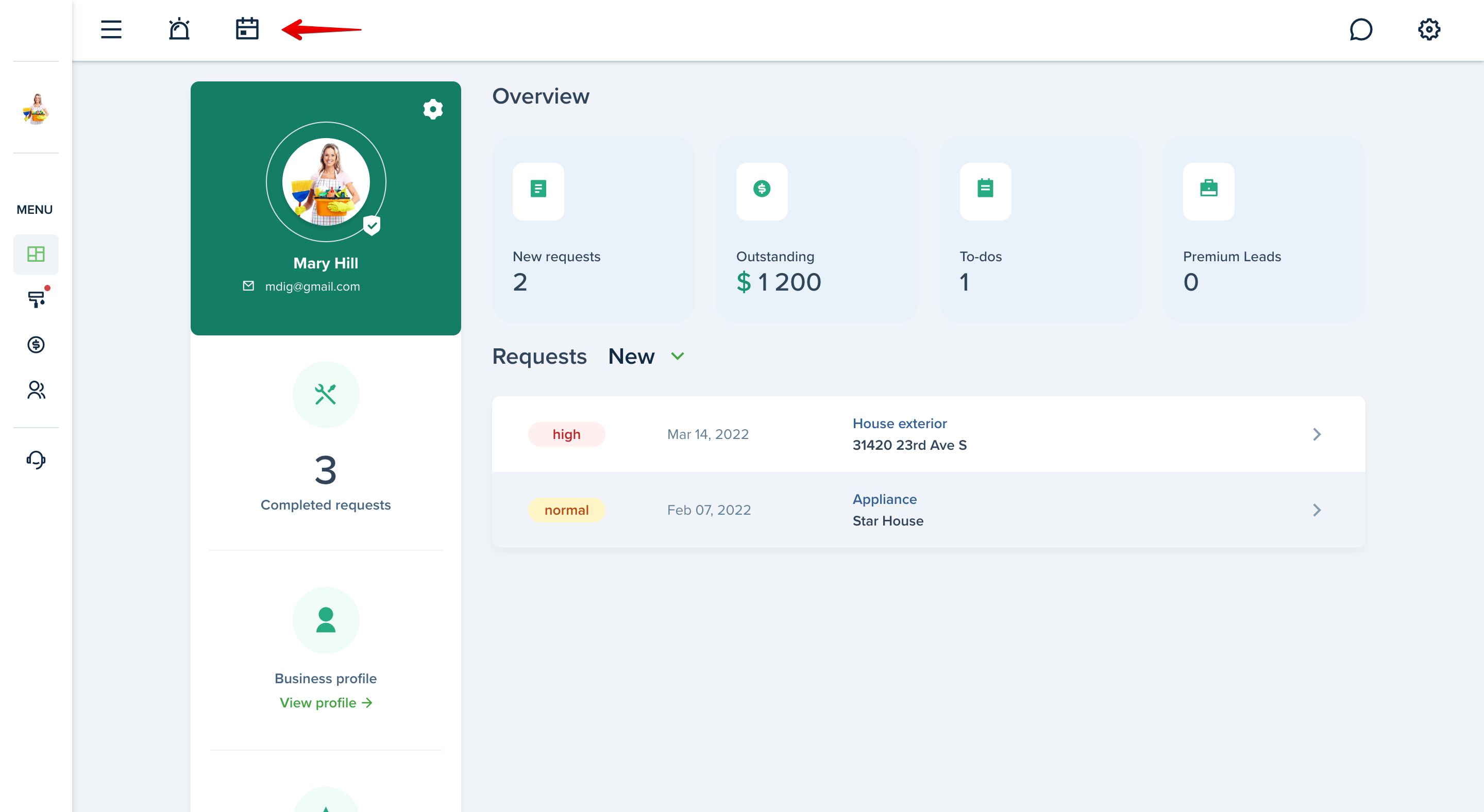Viewport: 1484px width, 812px height.
Task: Click Mary Hill's large profile photo
Action: (326, 182)
